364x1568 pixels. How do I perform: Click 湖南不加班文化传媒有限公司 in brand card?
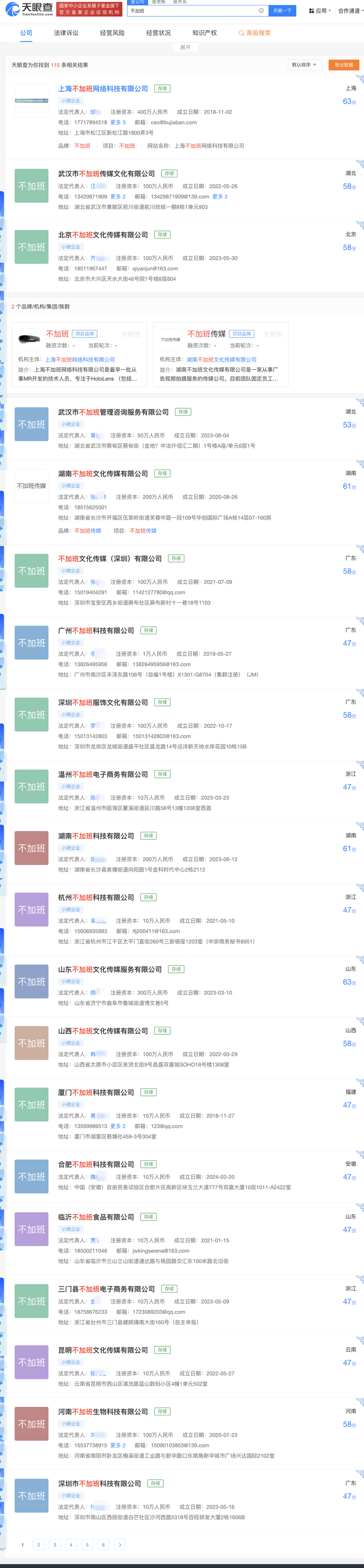coord(221,360)
